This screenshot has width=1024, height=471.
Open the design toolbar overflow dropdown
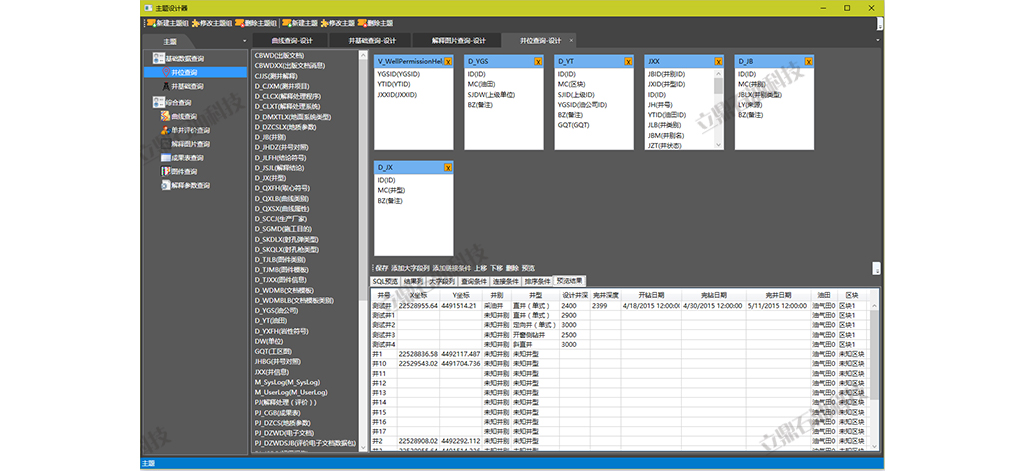click(876, 268)
